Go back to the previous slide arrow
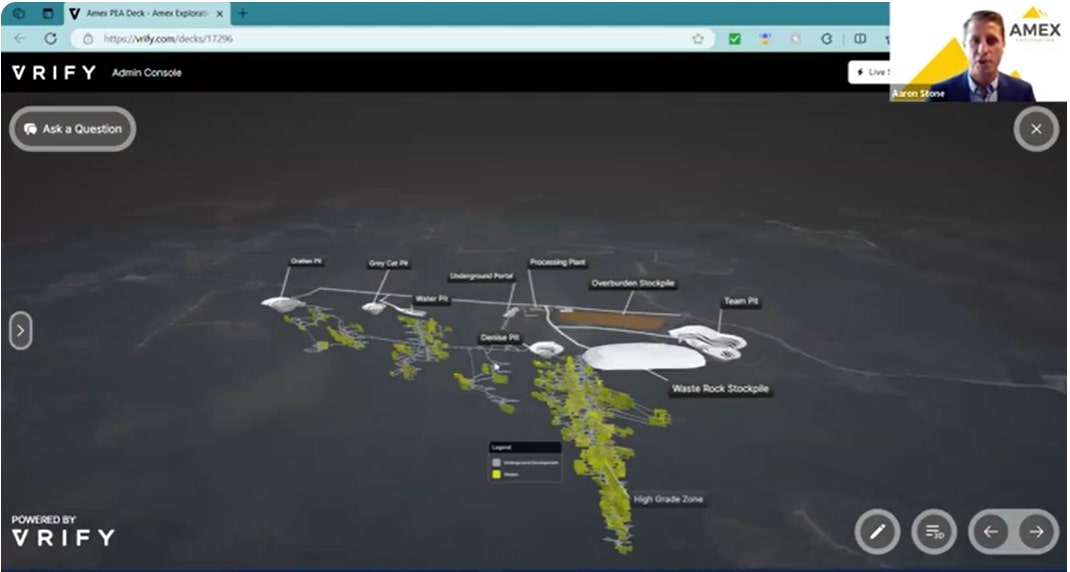This screenshot has width=1070, height=572. tap(990, 531)
